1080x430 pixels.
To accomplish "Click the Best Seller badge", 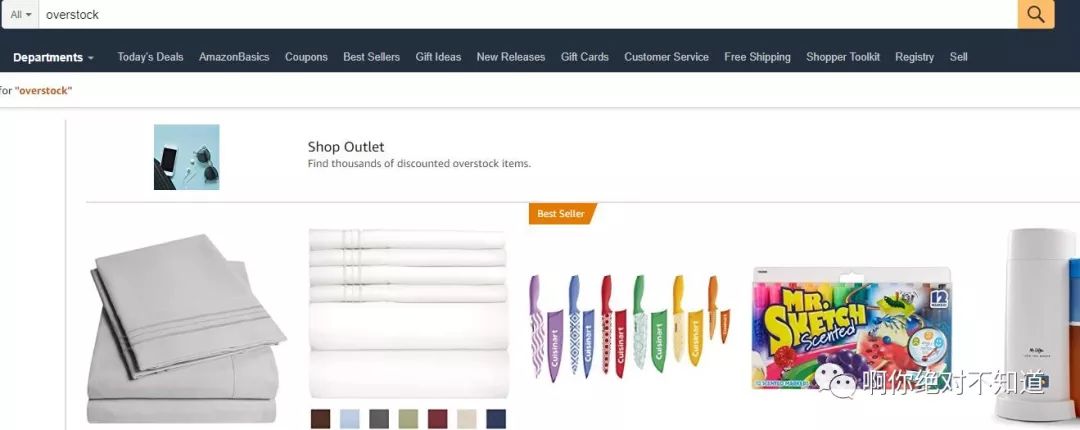I will [x=563, y=214].
